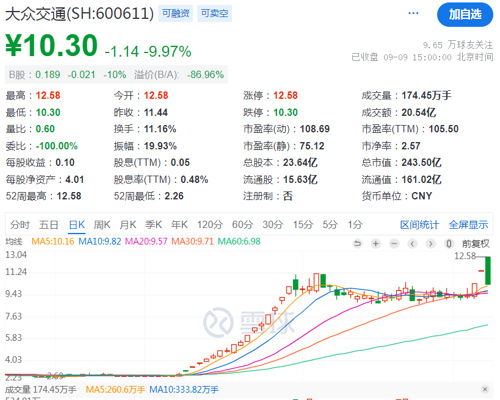This screenshot has width=500, height=400.
Task: Click the 溢价(B/A) value -86.96%
Action: 205,75
